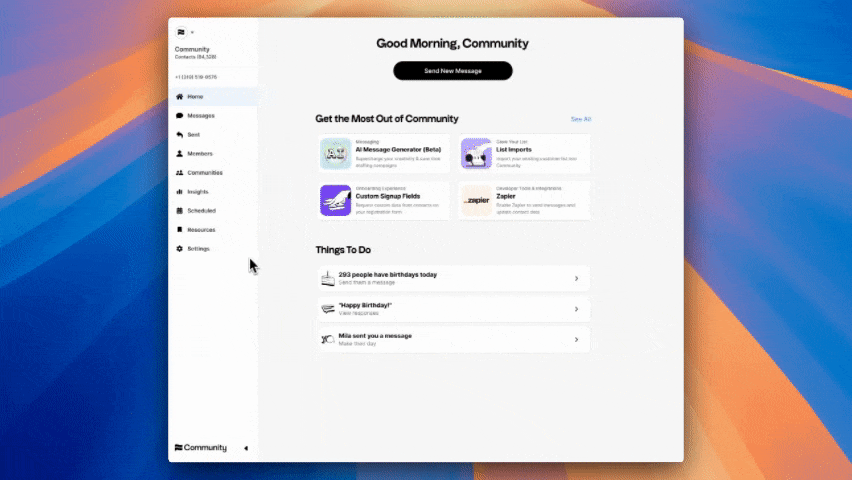Open the List Imports thumbnail image
This screenshot has height=480, width=852.
pyautogui.click(x=476, y=154)
